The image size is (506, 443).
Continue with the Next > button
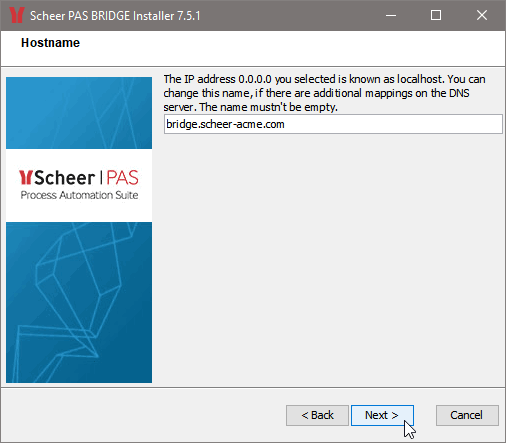tap(382, 415)
